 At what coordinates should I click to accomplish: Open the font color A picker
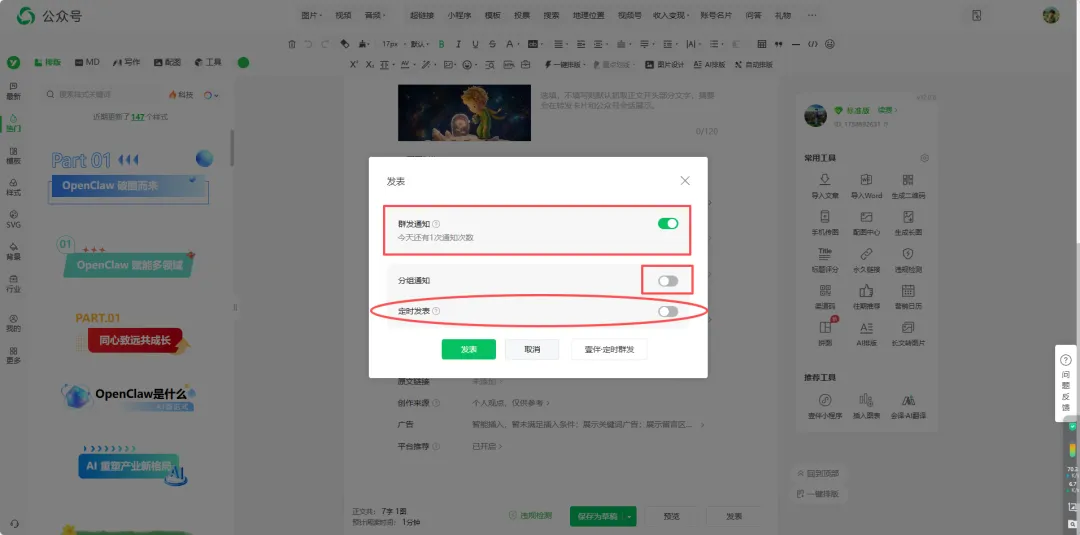512,44
